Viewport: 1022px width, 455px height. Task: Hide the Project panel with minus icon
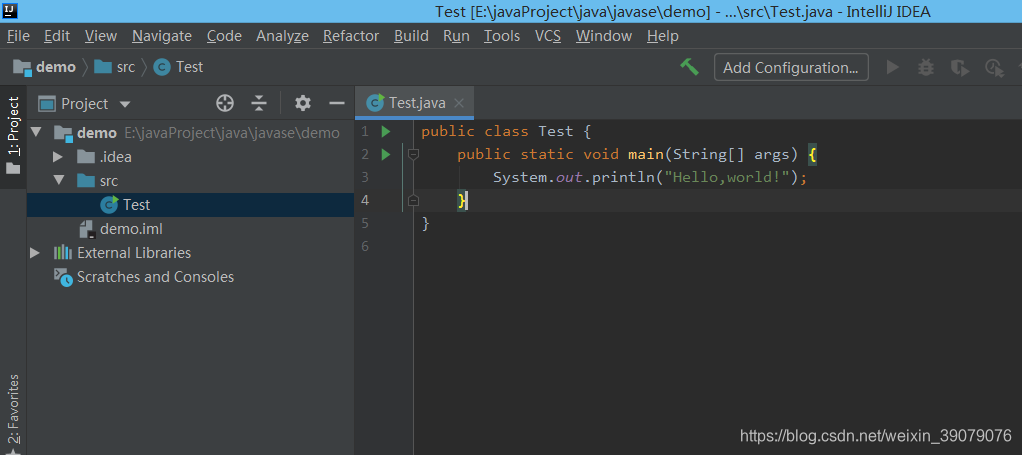(x=336, y=103)
